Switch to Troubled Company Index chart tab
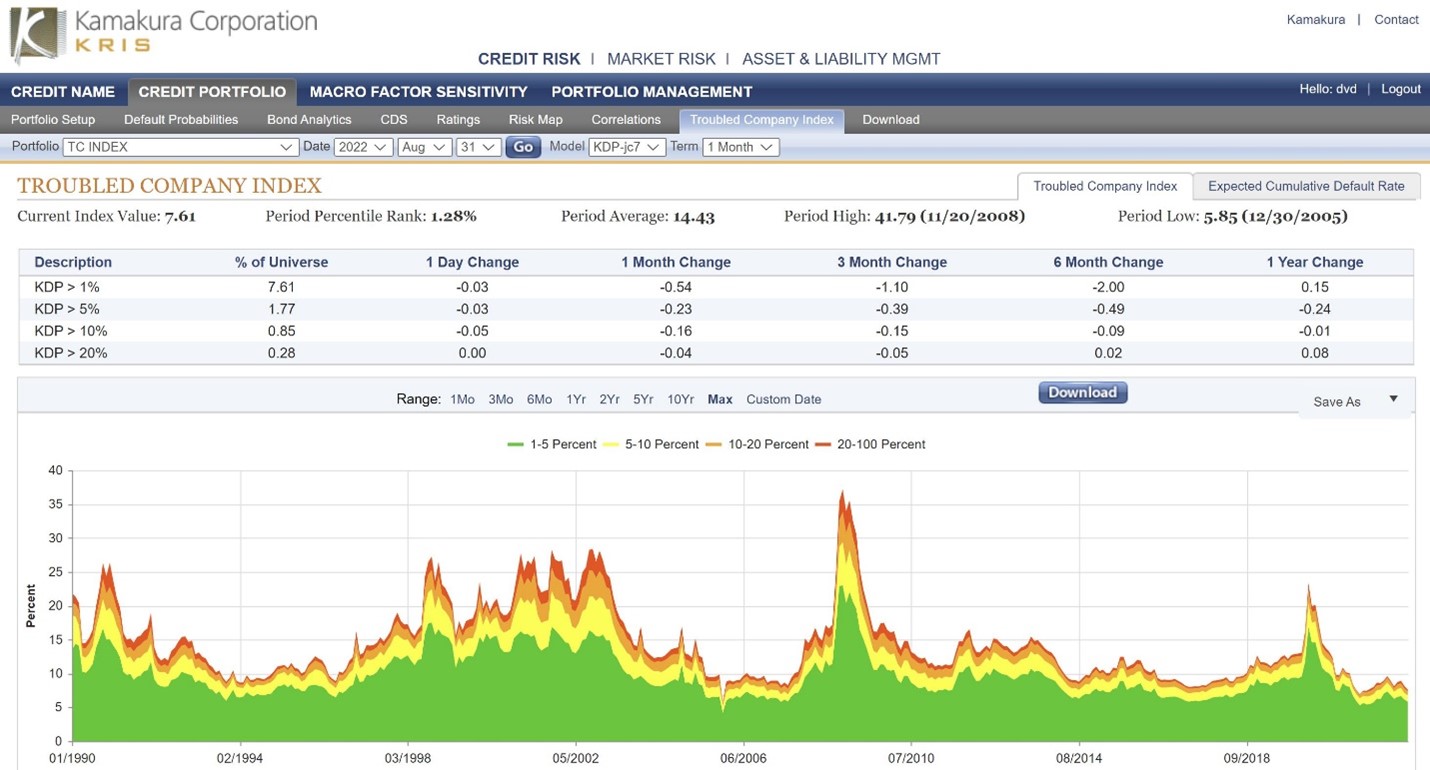The image size is (1430, 770). 1105,186
